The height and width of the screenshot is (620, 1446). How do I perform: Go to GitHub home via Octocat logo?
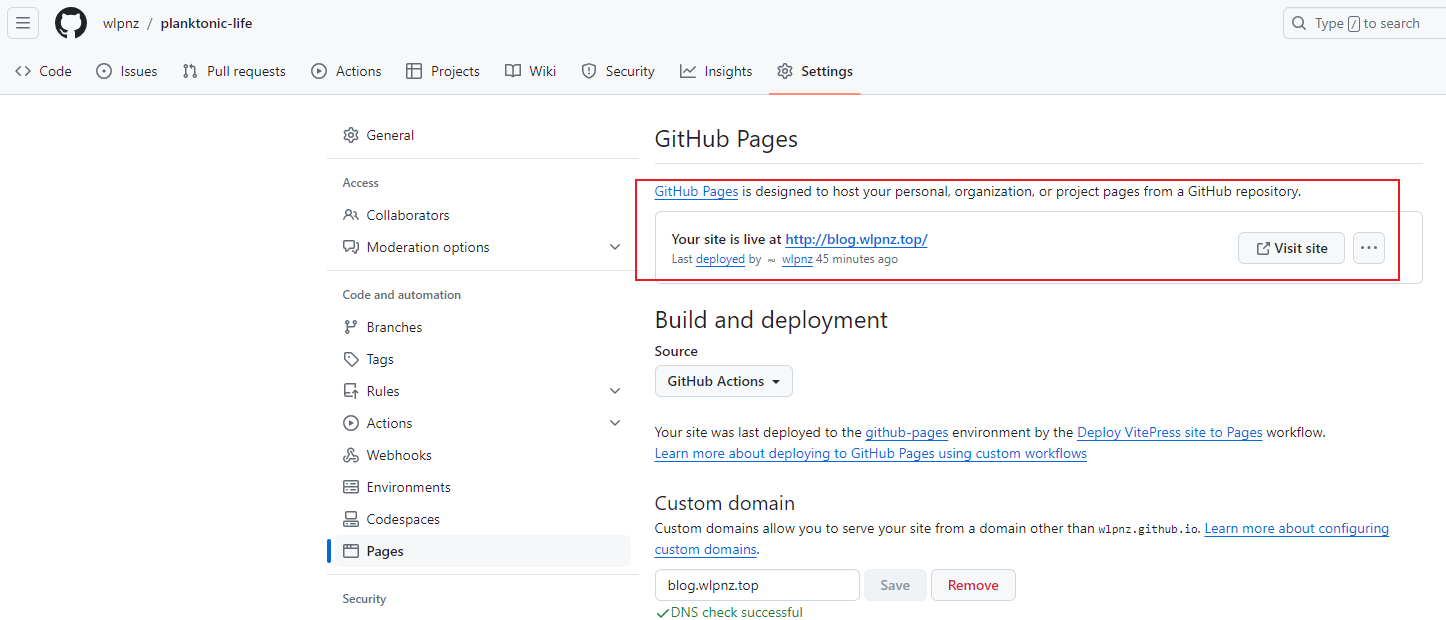coord(71,23)
